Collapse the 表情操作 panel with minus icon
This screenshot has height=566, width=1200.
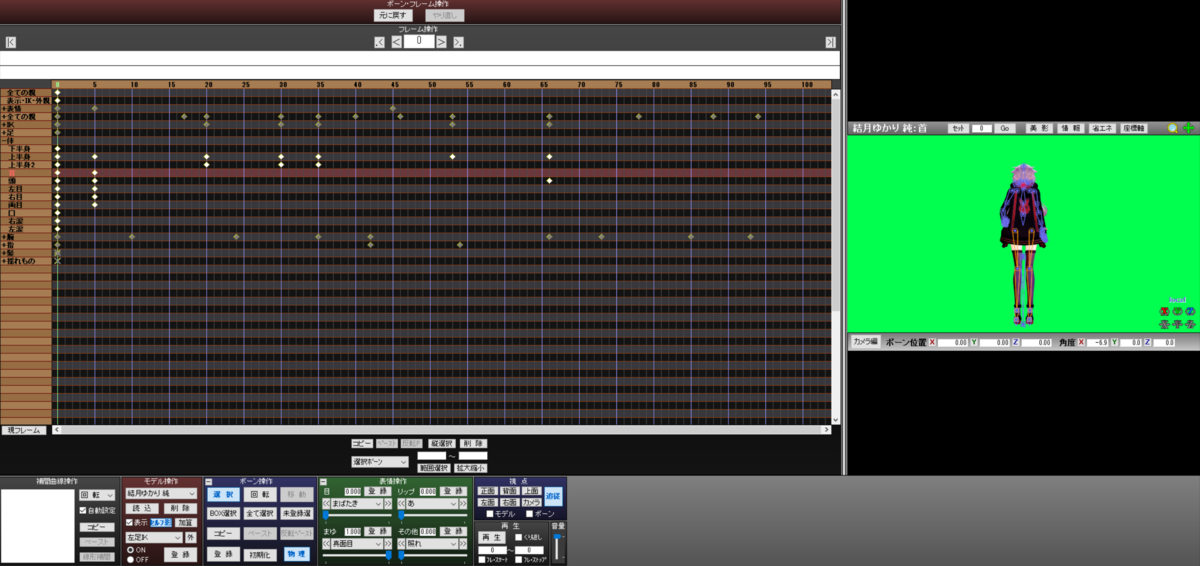(323, 482)
